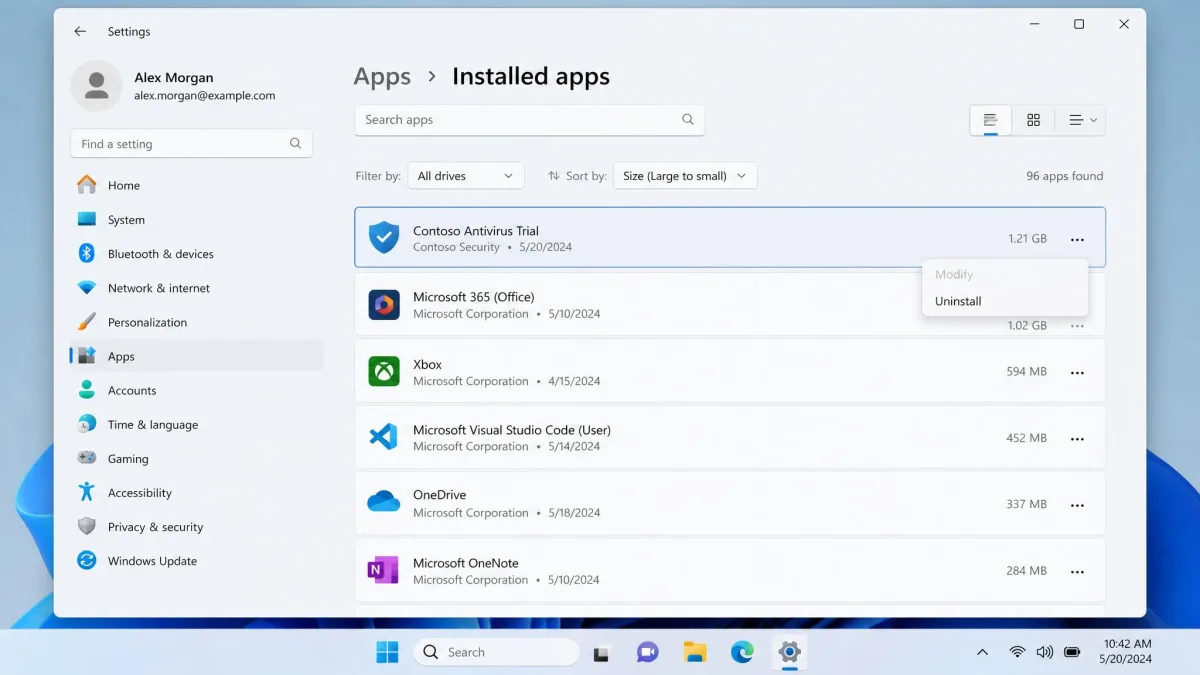Open the clock showing 10:42 AM
Screen dimensions: 1200x675
(1127, 652)
